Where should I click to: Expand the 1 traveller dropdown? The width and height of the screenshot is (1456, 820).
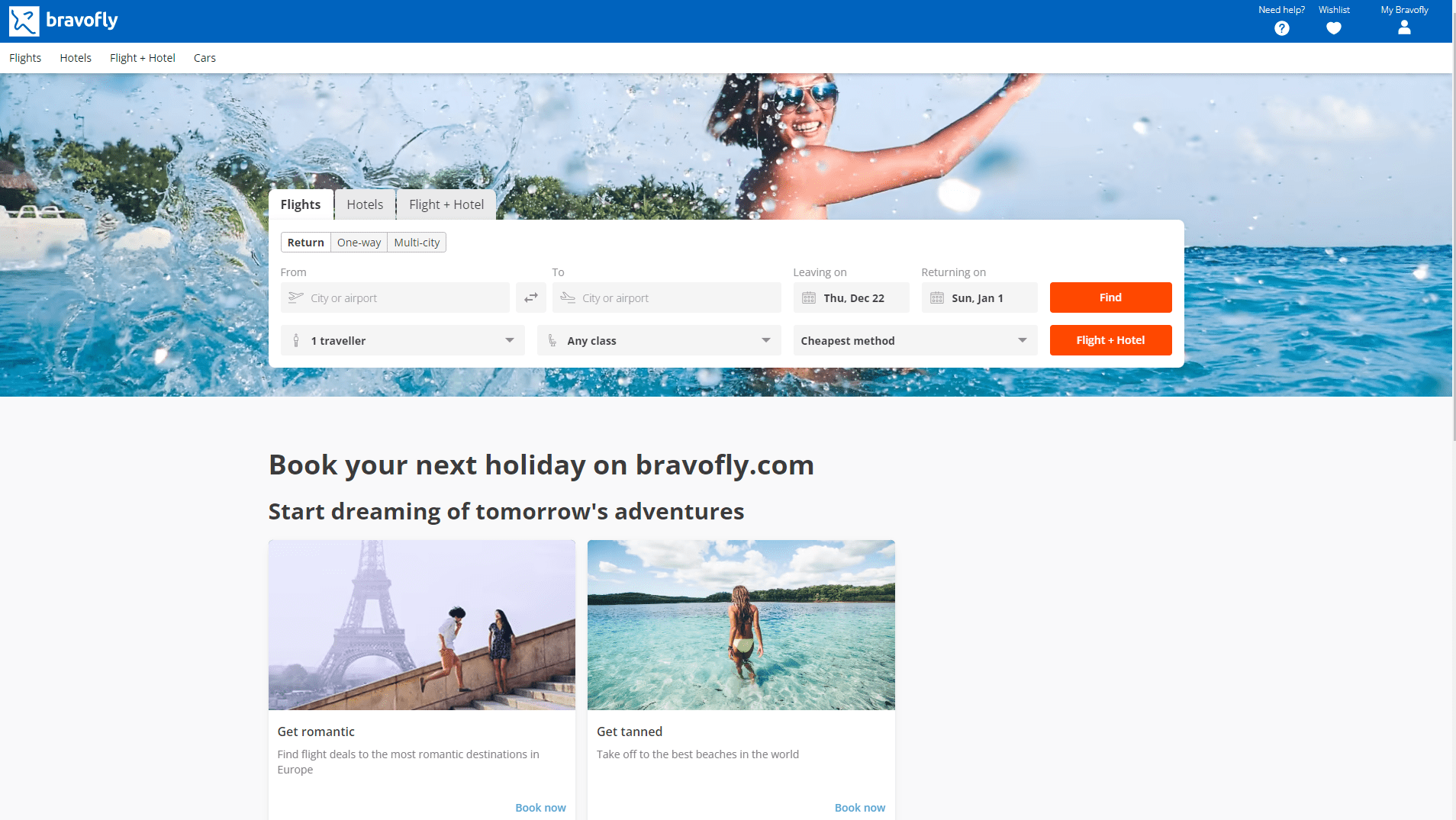pos(402,340)
